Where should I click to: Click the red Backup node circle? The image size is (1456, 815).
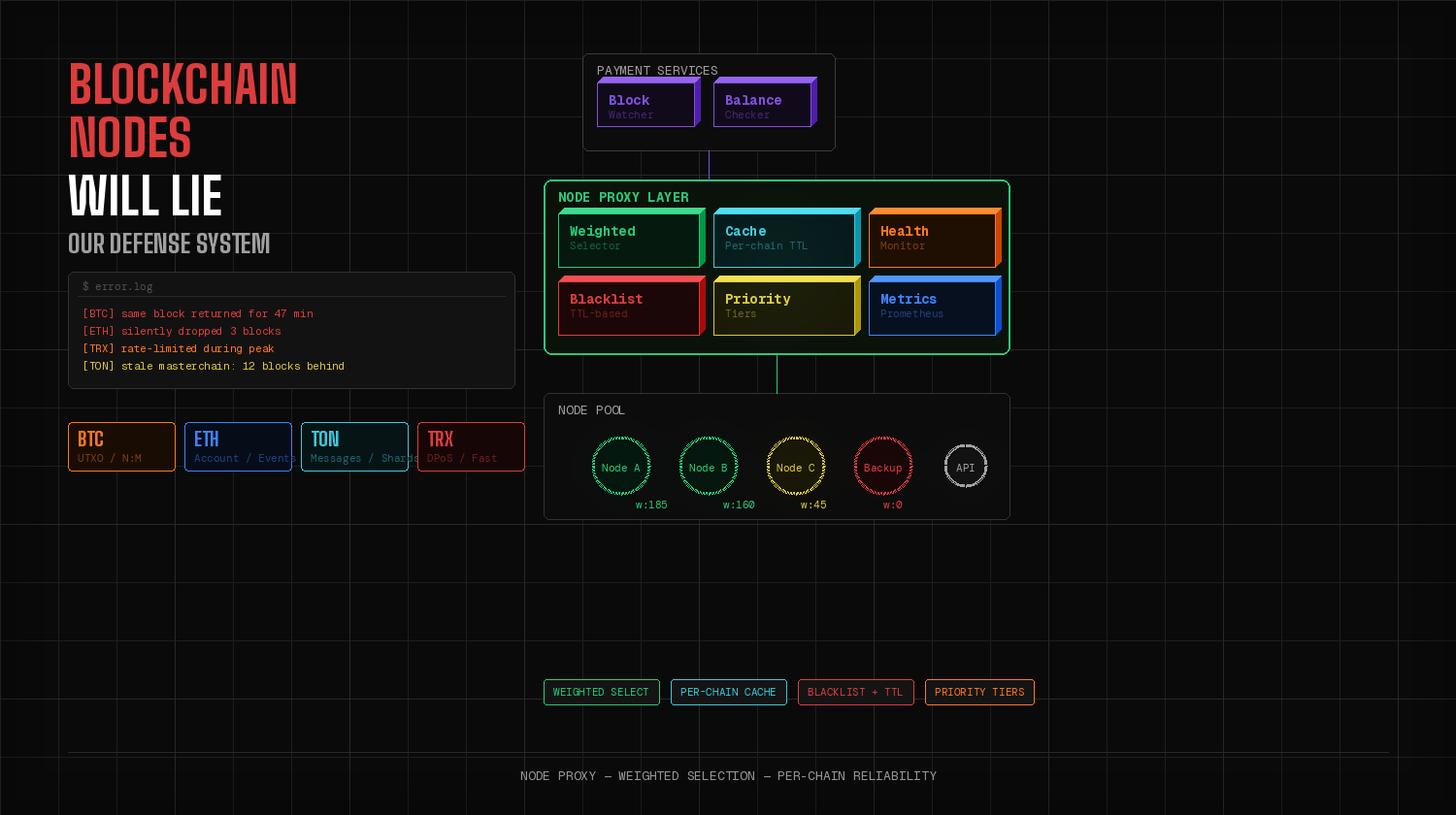pyautogui.click(x=883, y=467)
